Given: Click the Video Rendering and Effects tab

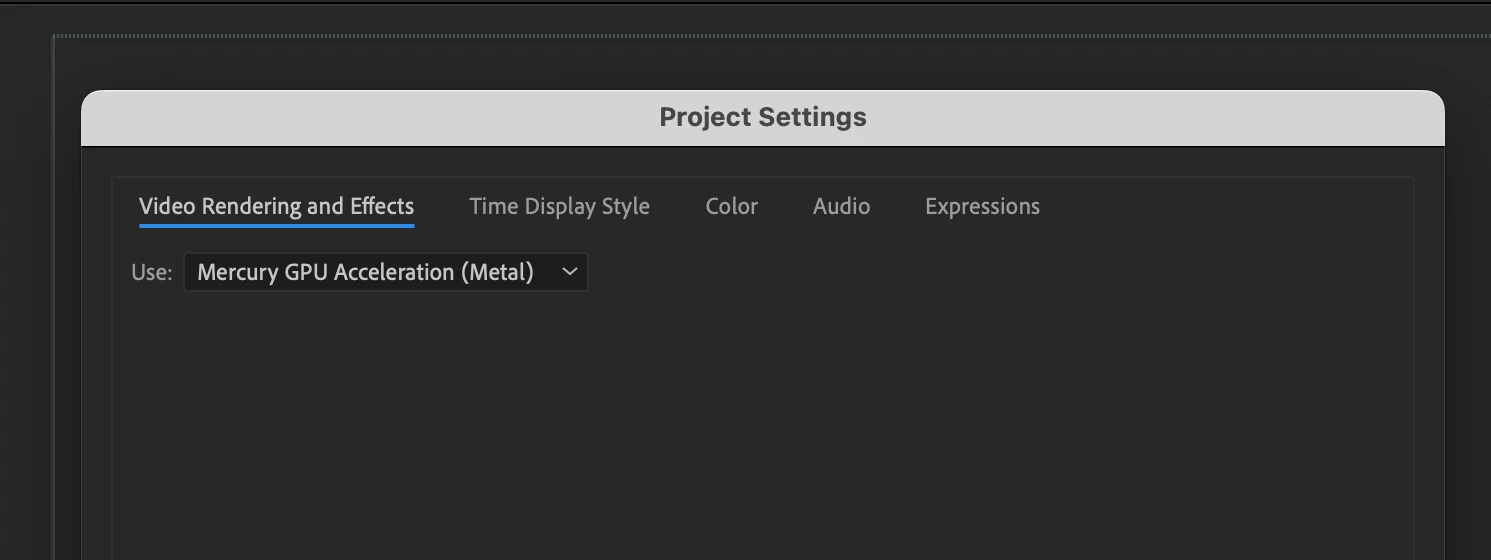Looking at the screenshot, I should pyautogui.click(x=276, y=207).
